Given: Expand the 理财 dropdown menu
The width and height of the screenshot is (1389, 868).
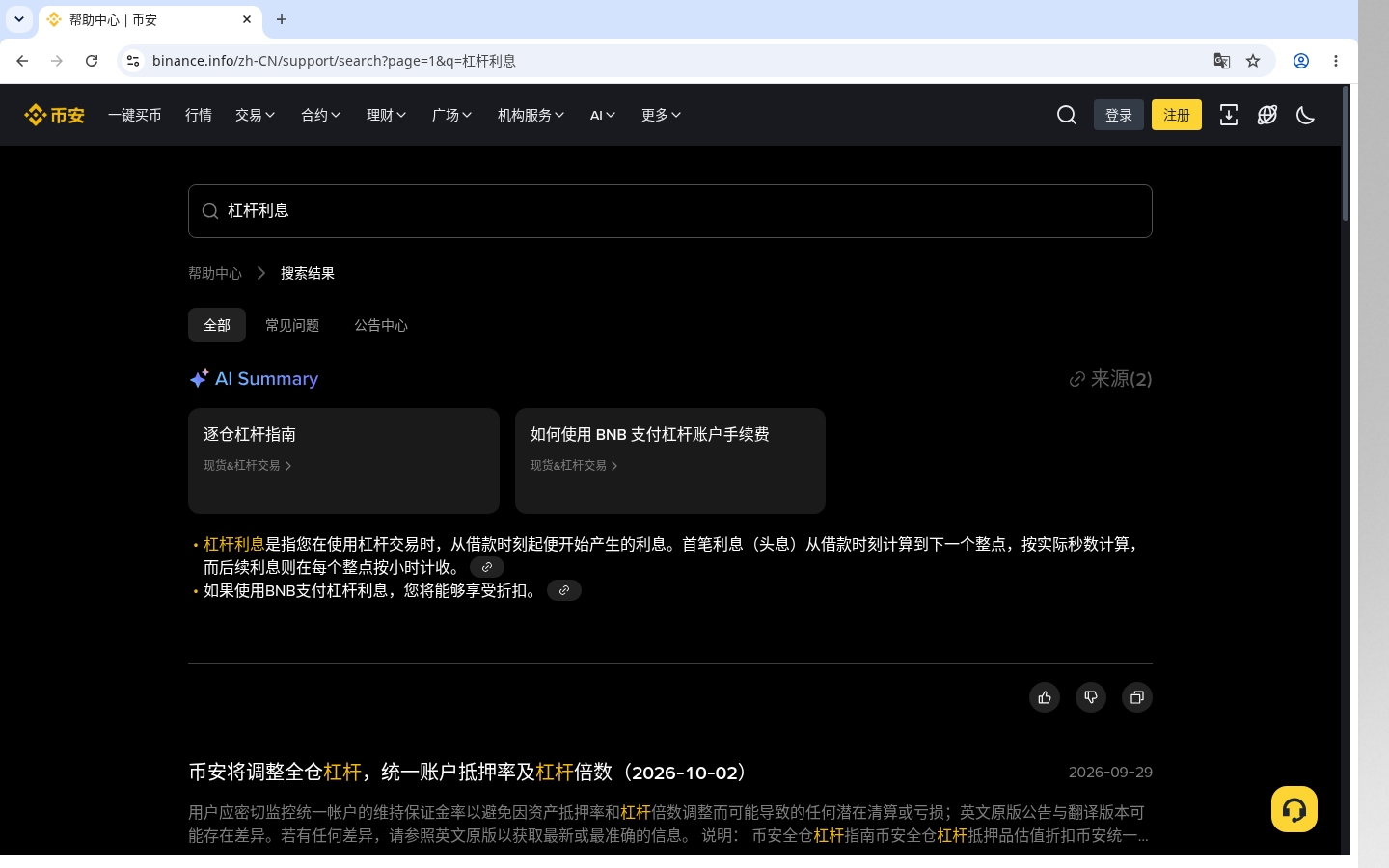Looking at the screenshot, I should point(387,115).
